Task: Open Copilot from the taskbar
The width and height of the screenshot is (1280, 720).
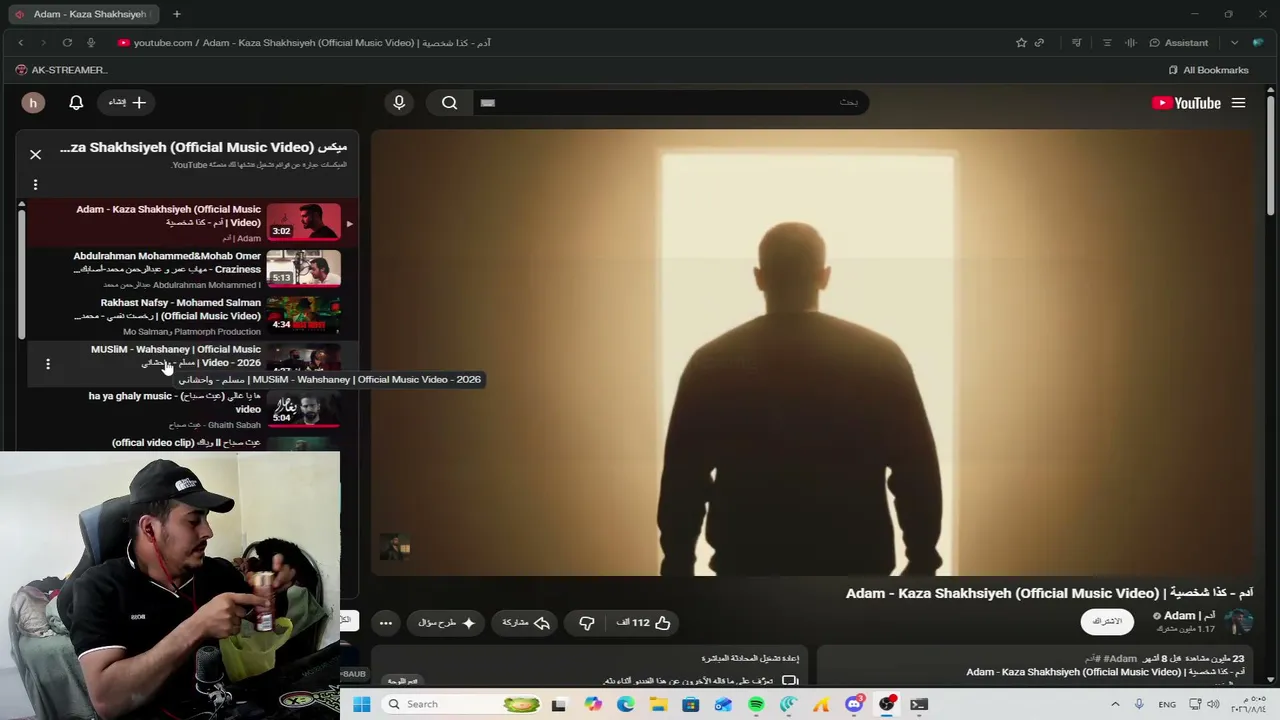Action: coord(593,704)
